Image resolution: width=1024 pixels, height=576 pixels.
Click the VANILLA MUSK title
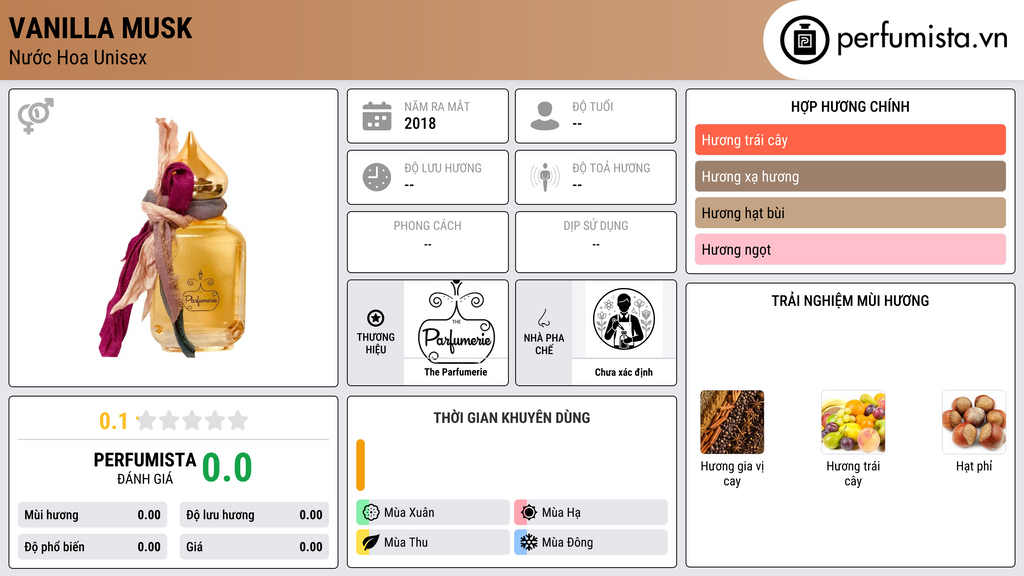click(x=101, y=28)
